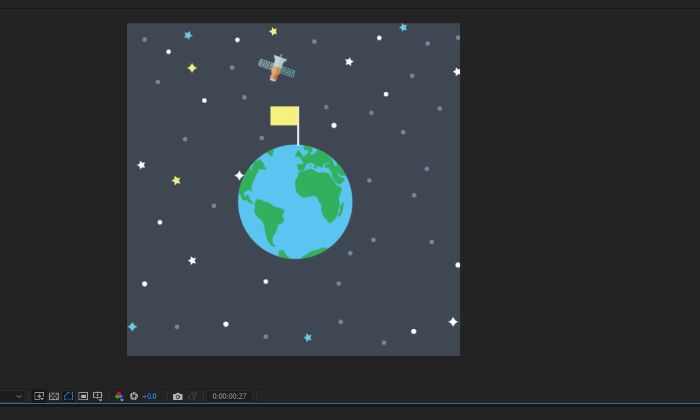The height and width of the screenshot is (420, 700).
Task: Toggle mask and shape path visibility
Action: point(68,396)
